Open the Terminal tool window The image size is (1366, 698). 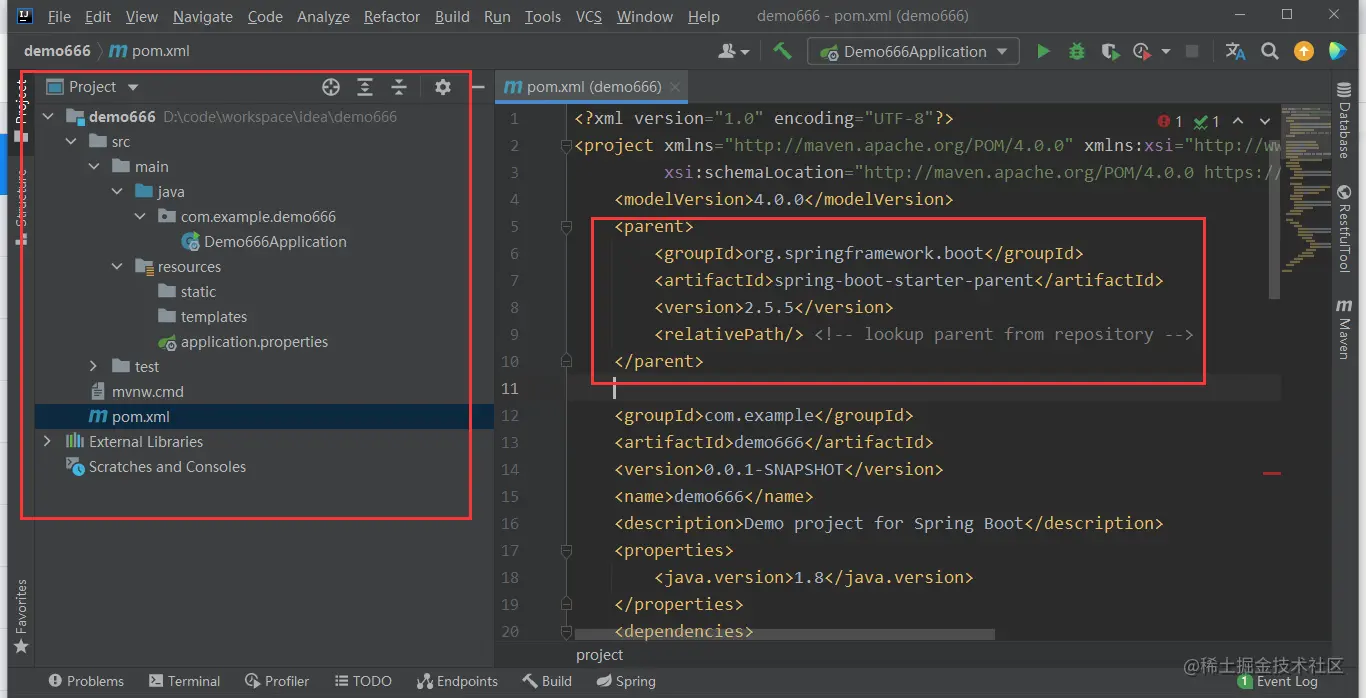[x=184, y=681]
